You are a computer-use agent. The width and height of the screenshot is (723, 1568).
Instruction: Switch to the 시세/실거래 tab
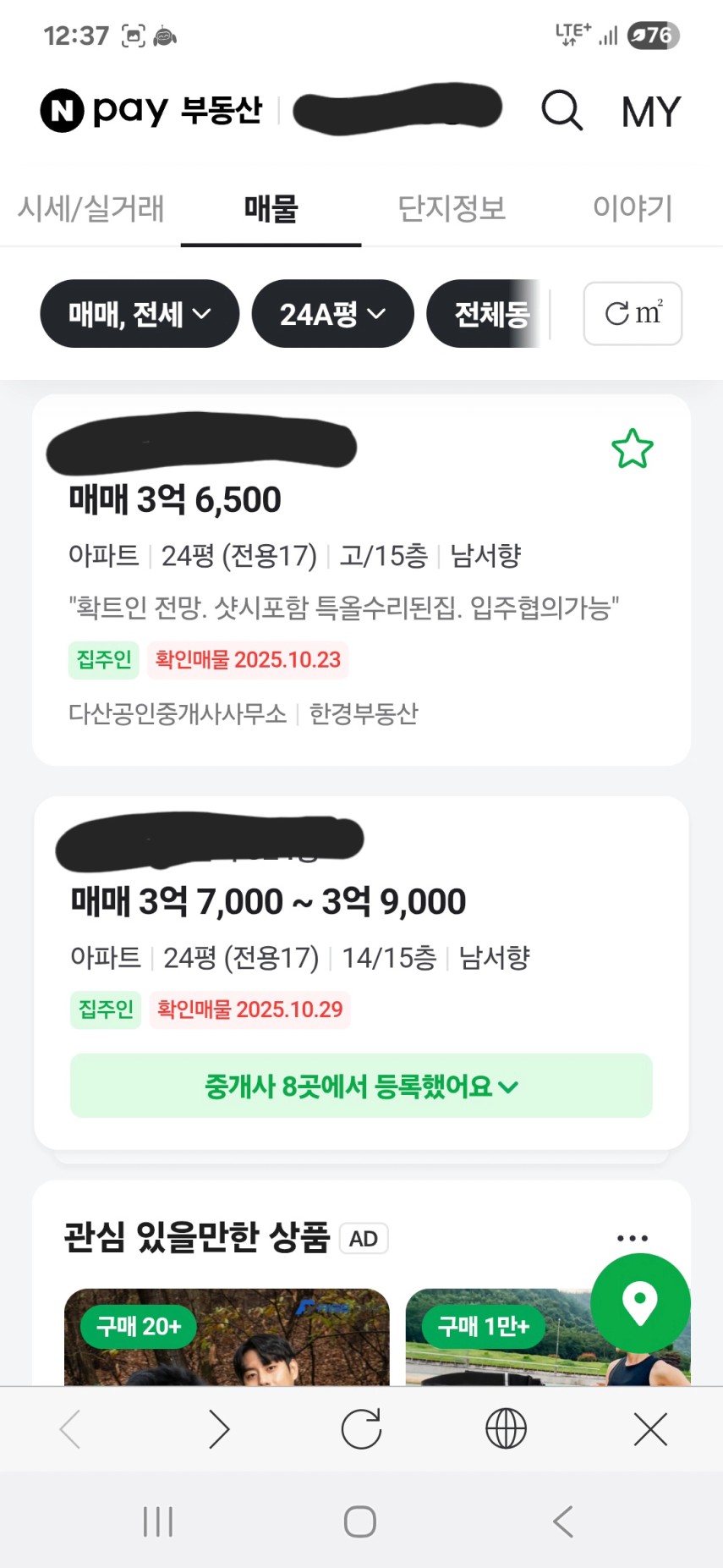[x=90, y=208]
